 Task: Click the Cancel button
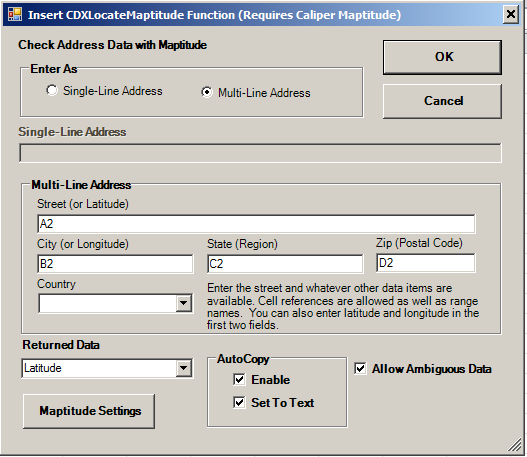click(442, 101)
